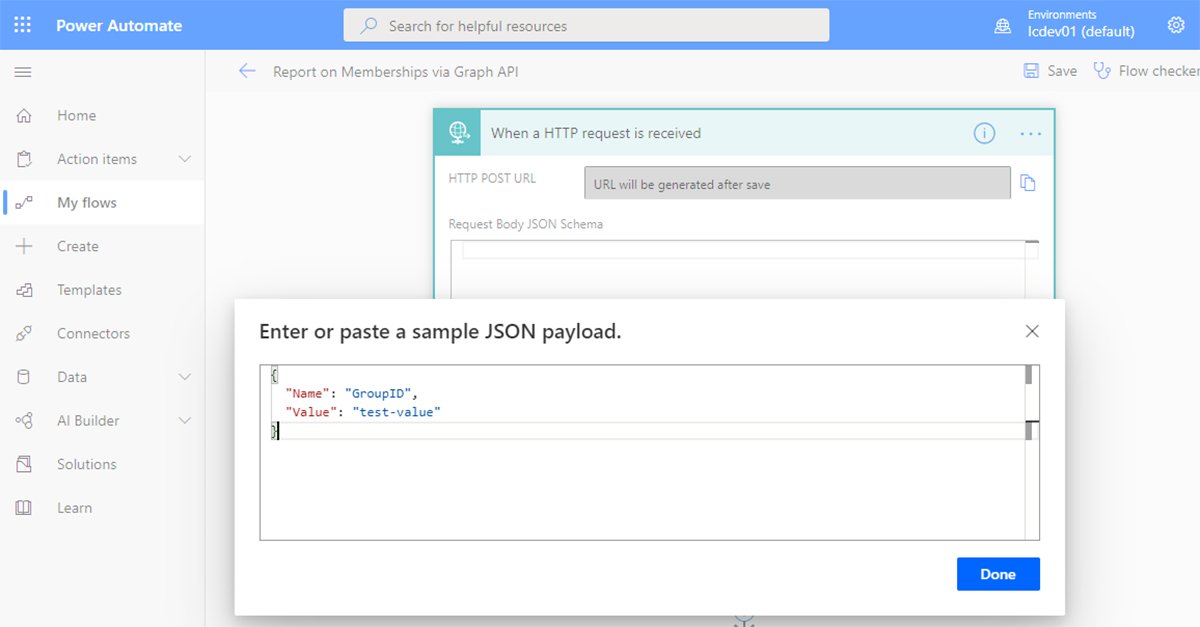Run the Flow checker
The height and width of the screenshot is (627, 1200).
(x=1146, y=71)
